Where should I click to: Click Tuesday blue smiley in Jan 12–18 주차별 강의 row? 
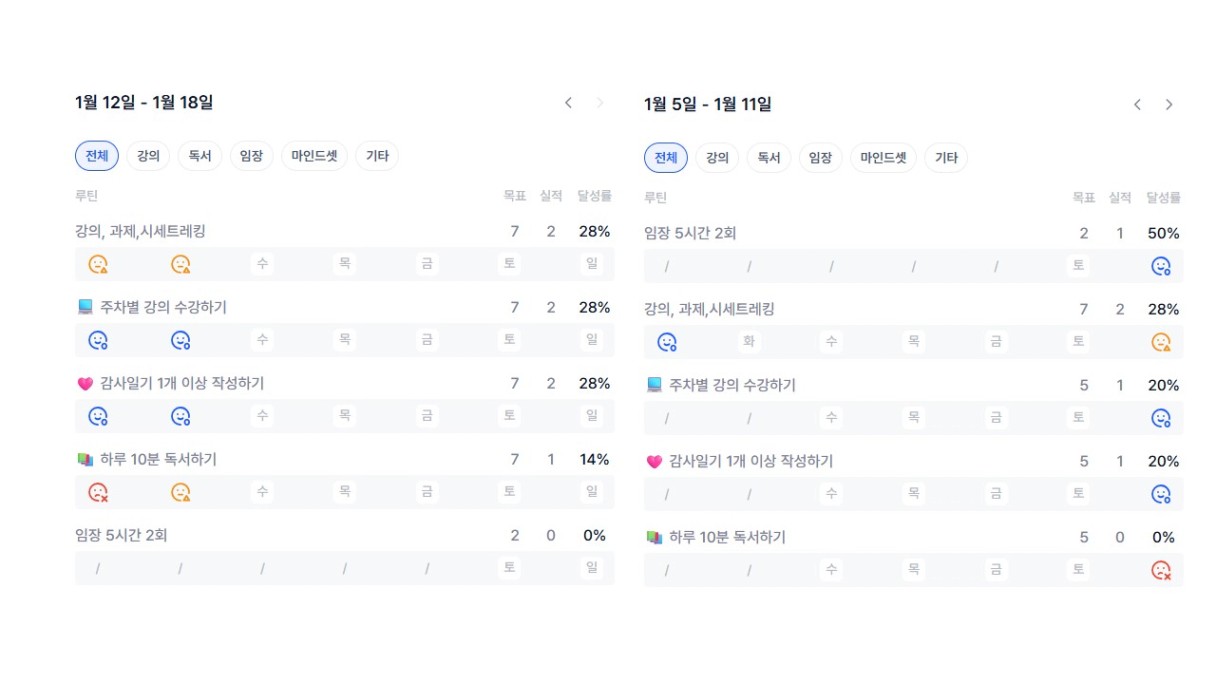(181, 340)
